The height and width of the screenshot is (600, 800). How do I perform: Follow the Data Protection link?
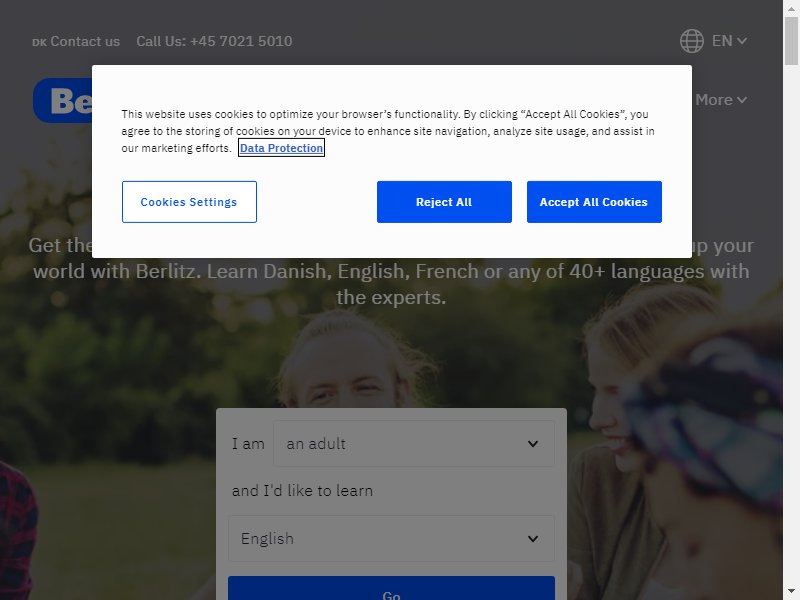coord(281,148)
